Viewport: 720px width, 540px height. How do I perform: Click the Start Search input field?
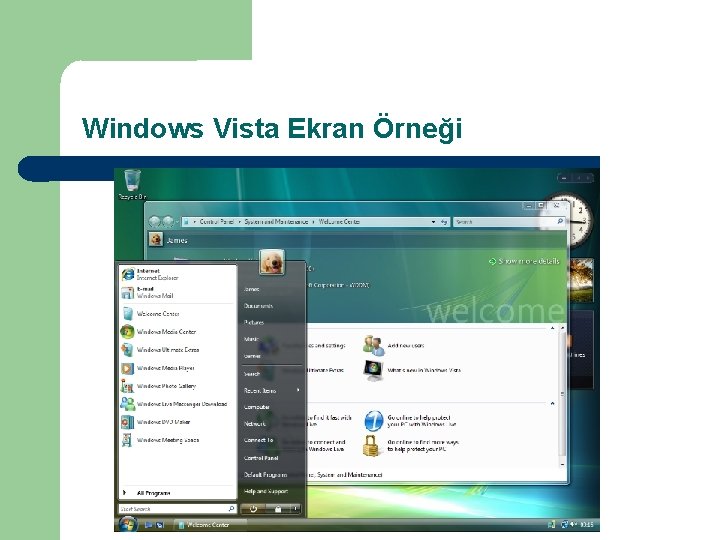177,509
